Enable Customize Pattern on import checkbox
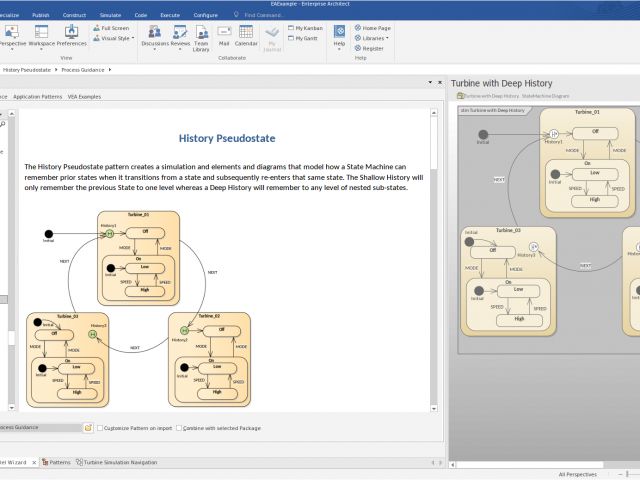The height and width of the screenshot is (480, 640). [101, 427]
